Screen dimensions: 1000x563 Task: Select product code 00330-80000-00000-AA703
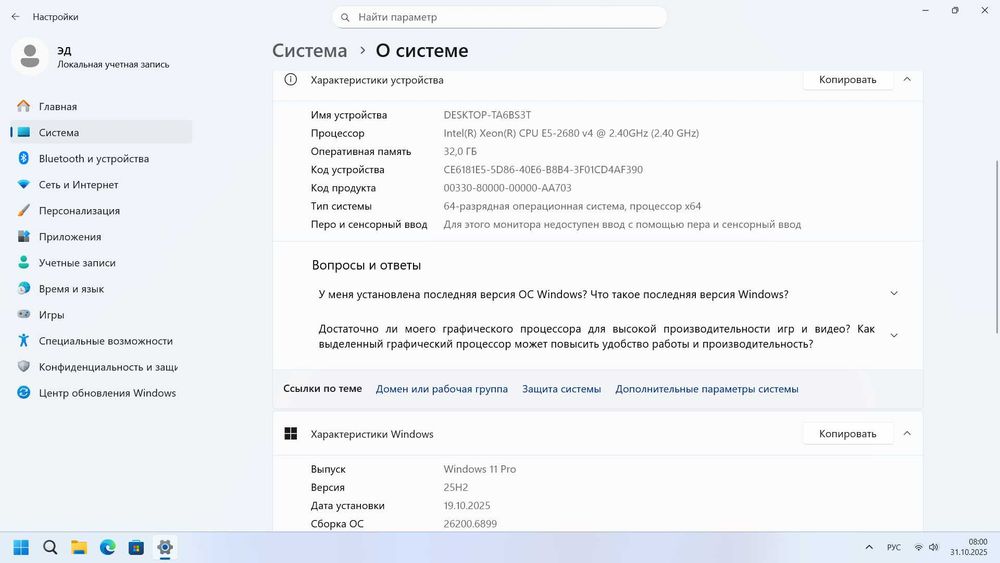(x=507, y=188)
